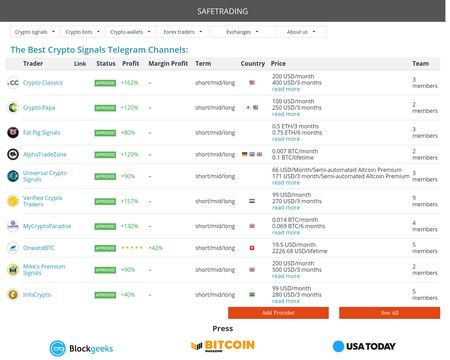The height and width of the screenshot is (360, 450).
Task: Open the Crypto Papa trader link
Action: pos(39,107)
